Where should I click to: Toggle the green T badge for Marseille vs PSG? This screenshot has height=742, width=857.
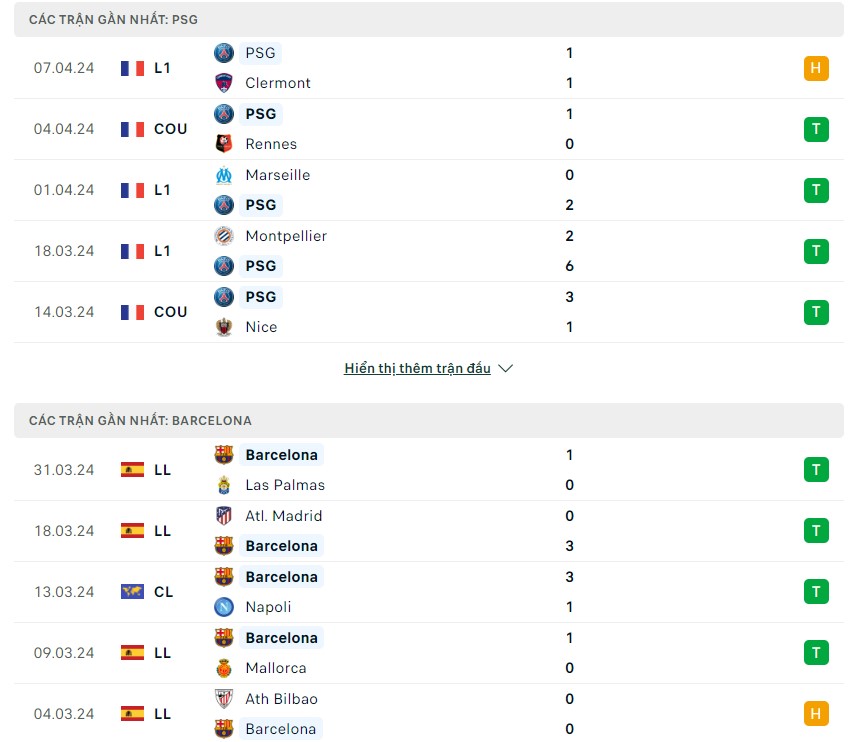pos(816,190)
